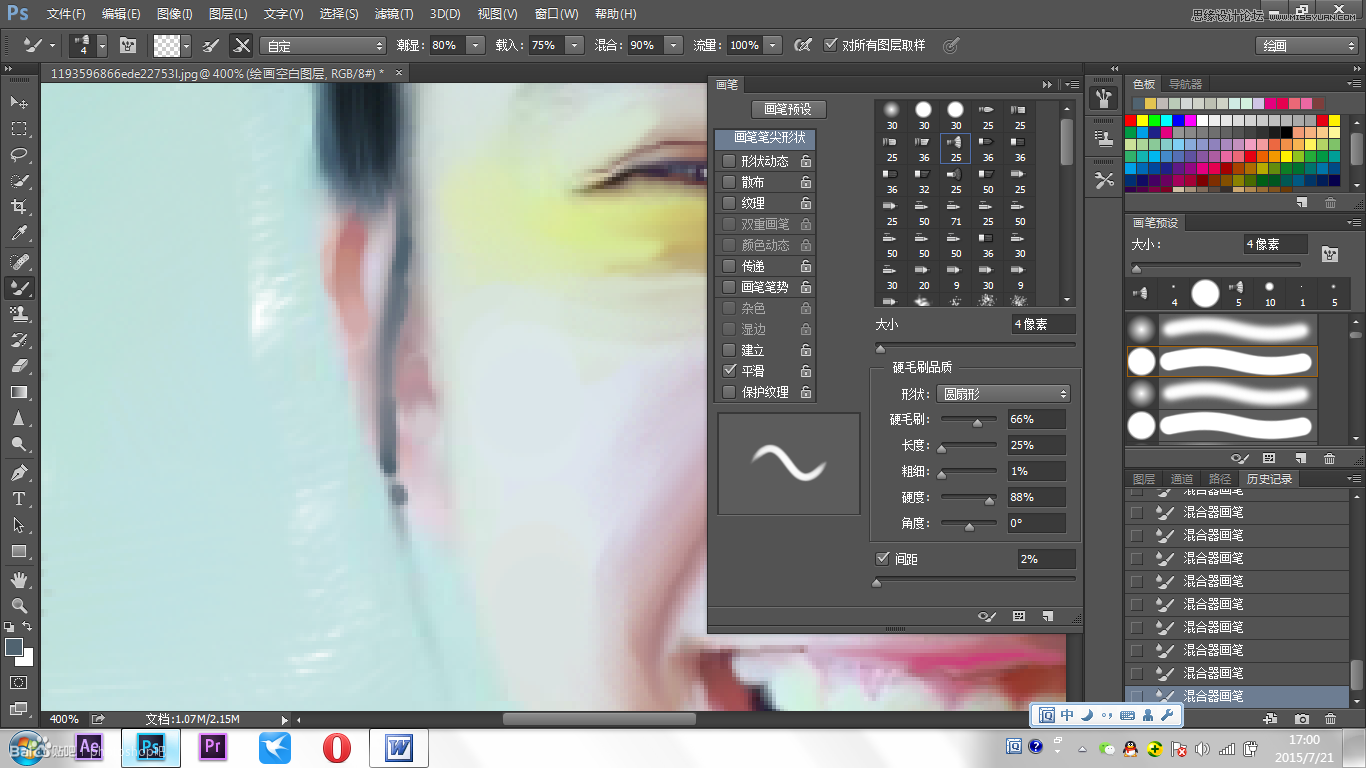Select 画笔笔尖形状 in the Brush panel
This screenshot has height=768, width=1366.
(765, 139)
